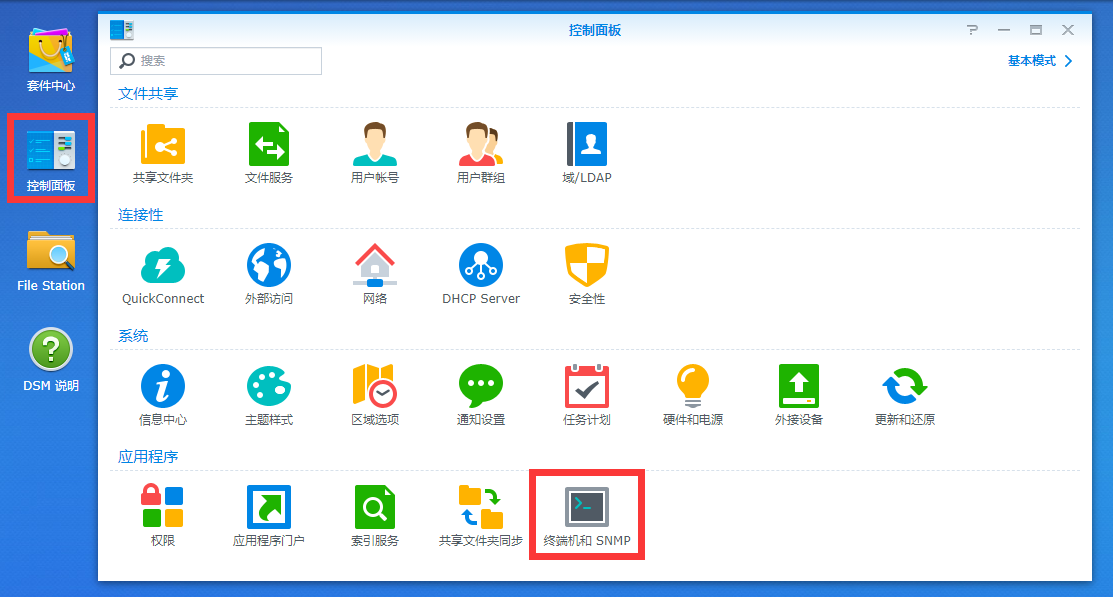The image size is (1113, 597).
Task: Click the Control Panel icon in title bar
Action: pos(121,30)
